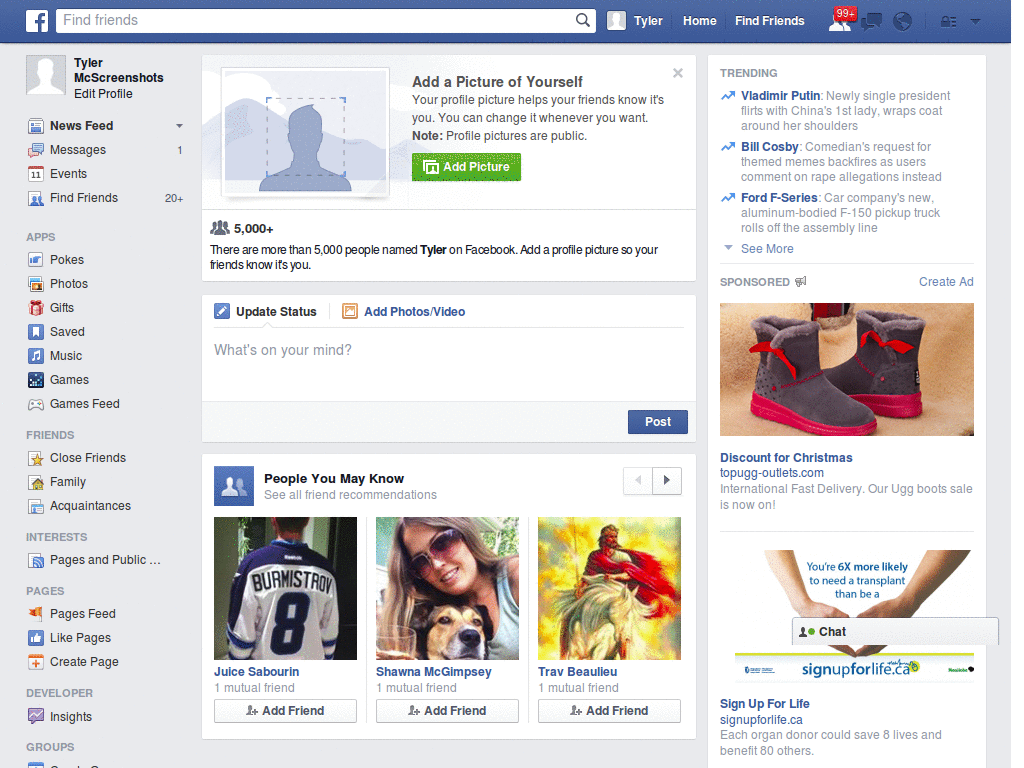Screen dimensions: 1024x768
Task: Open friend requests icon with 99+ badge
Action: point(841,20)
